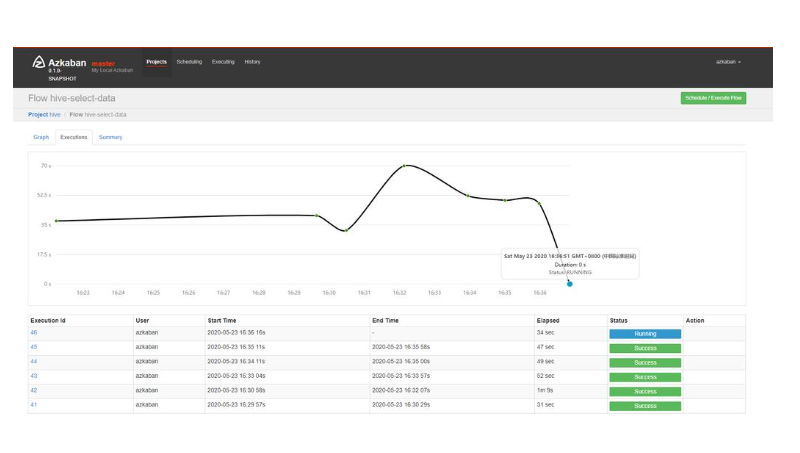This screenshot has height=453, width=800.
Task: Click elapsed value '47 sec'
Action: [x=545, y=347]
